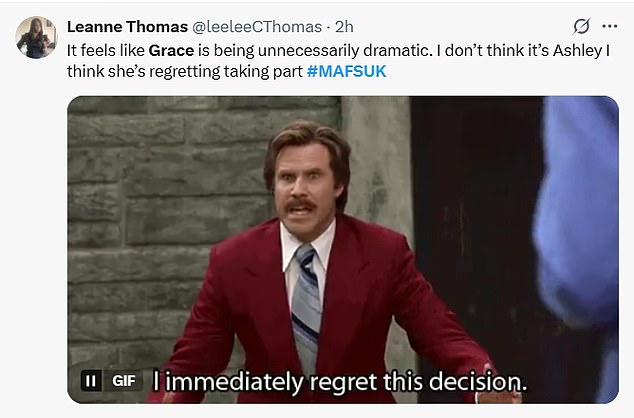Click the GIF caption about regretting this decision

339,381
